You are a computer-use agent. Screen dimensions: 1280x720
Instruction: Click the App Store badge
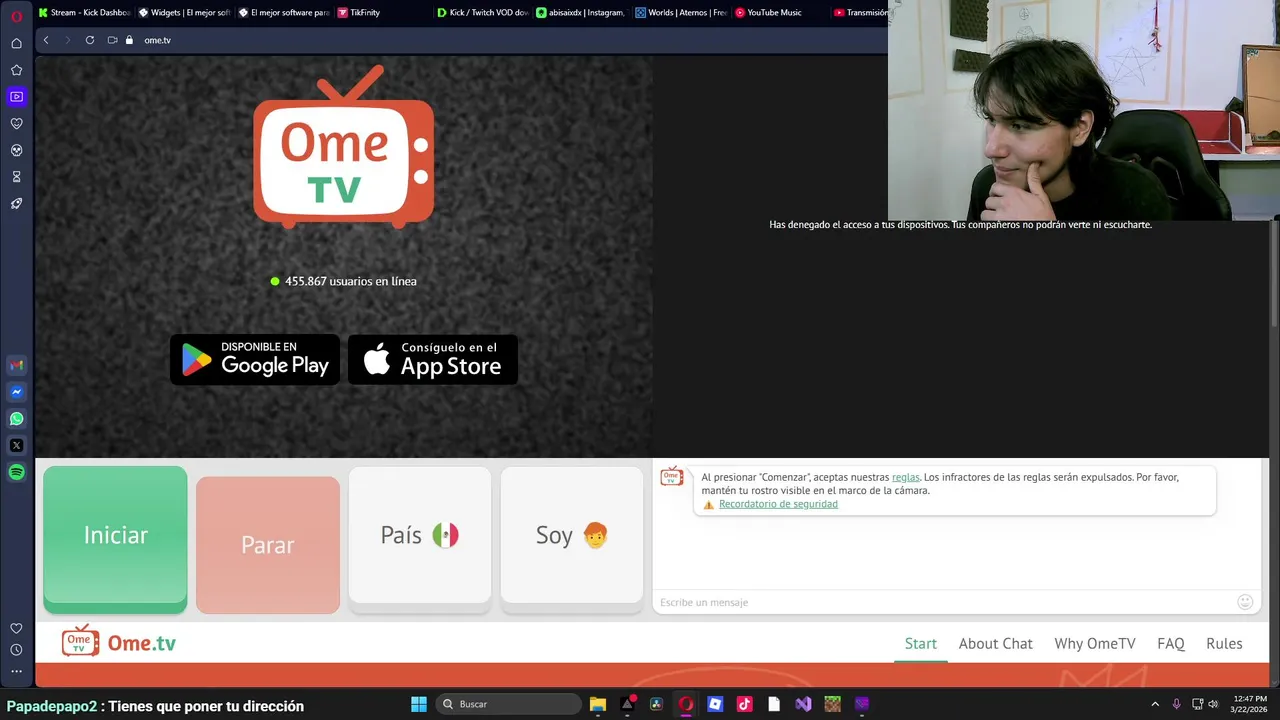[x=433, y=359]
